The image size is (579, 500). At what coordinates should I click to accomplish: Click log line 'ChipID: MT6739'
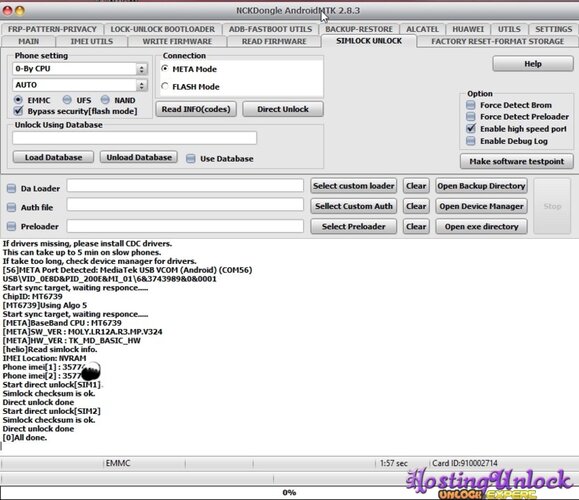pos(32,297)
